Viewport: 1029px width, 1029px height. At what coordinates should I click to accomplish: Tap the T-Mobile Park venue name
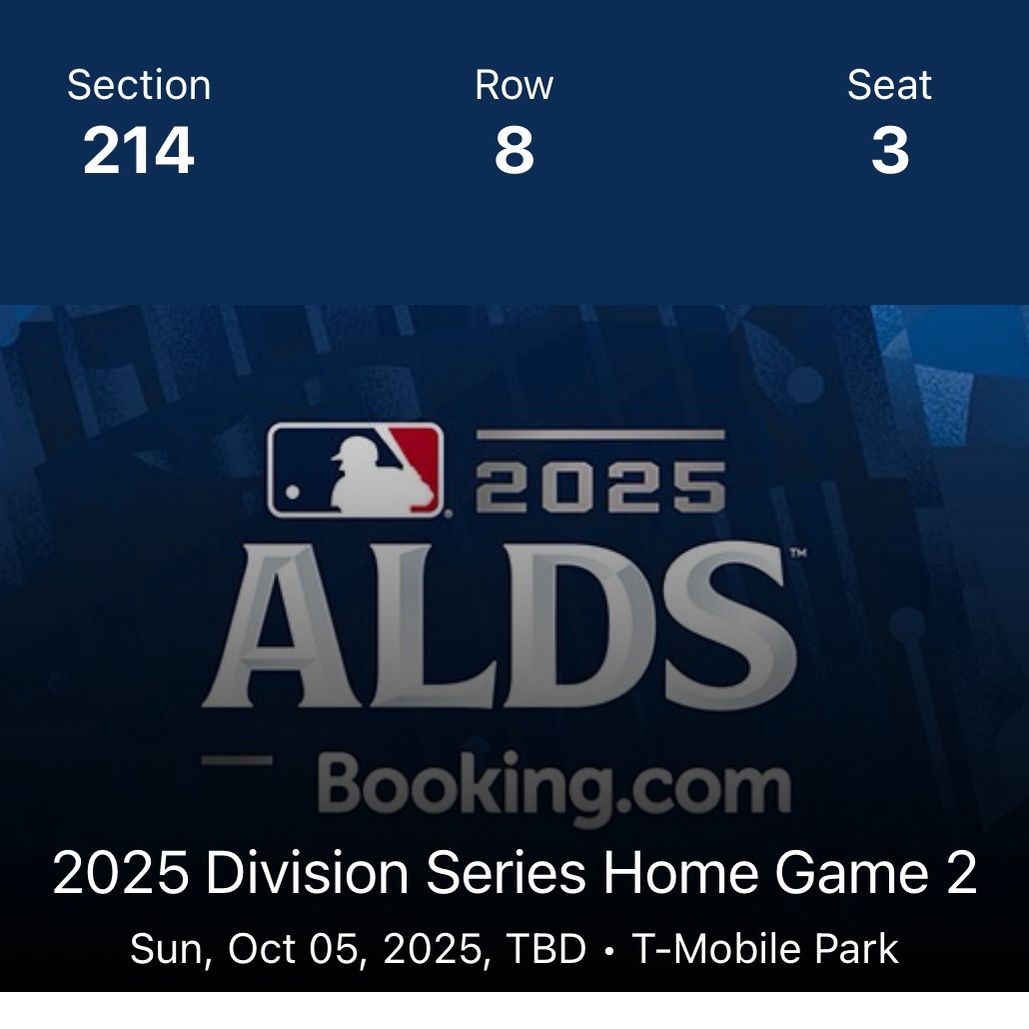click(765, 949)
